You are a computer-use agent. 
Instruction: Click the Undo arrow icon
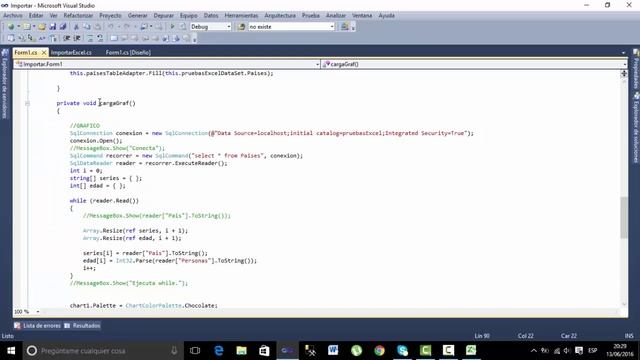(x=111, y=27)
